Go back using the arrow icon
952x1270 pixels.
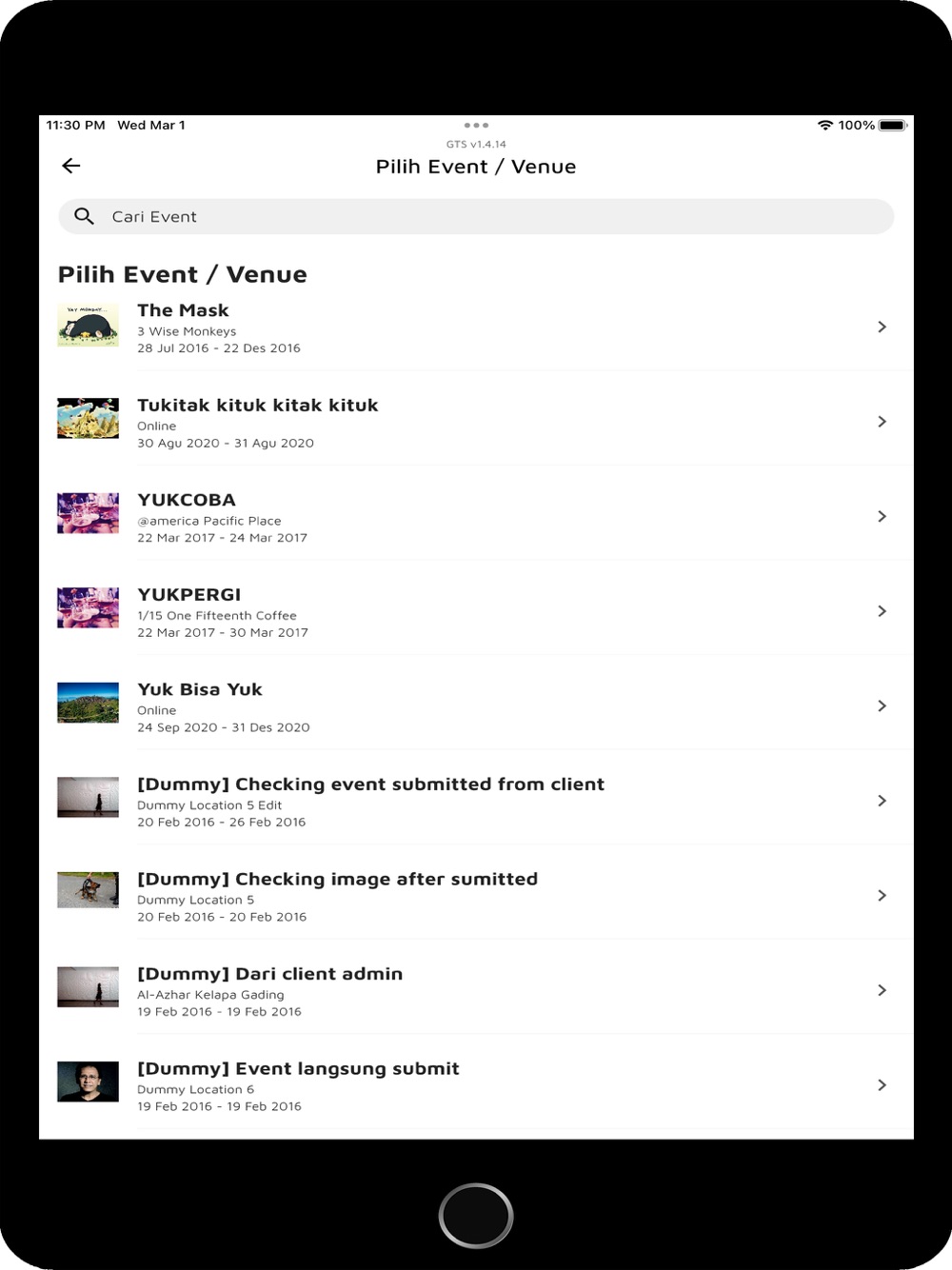tap(71, 167)
